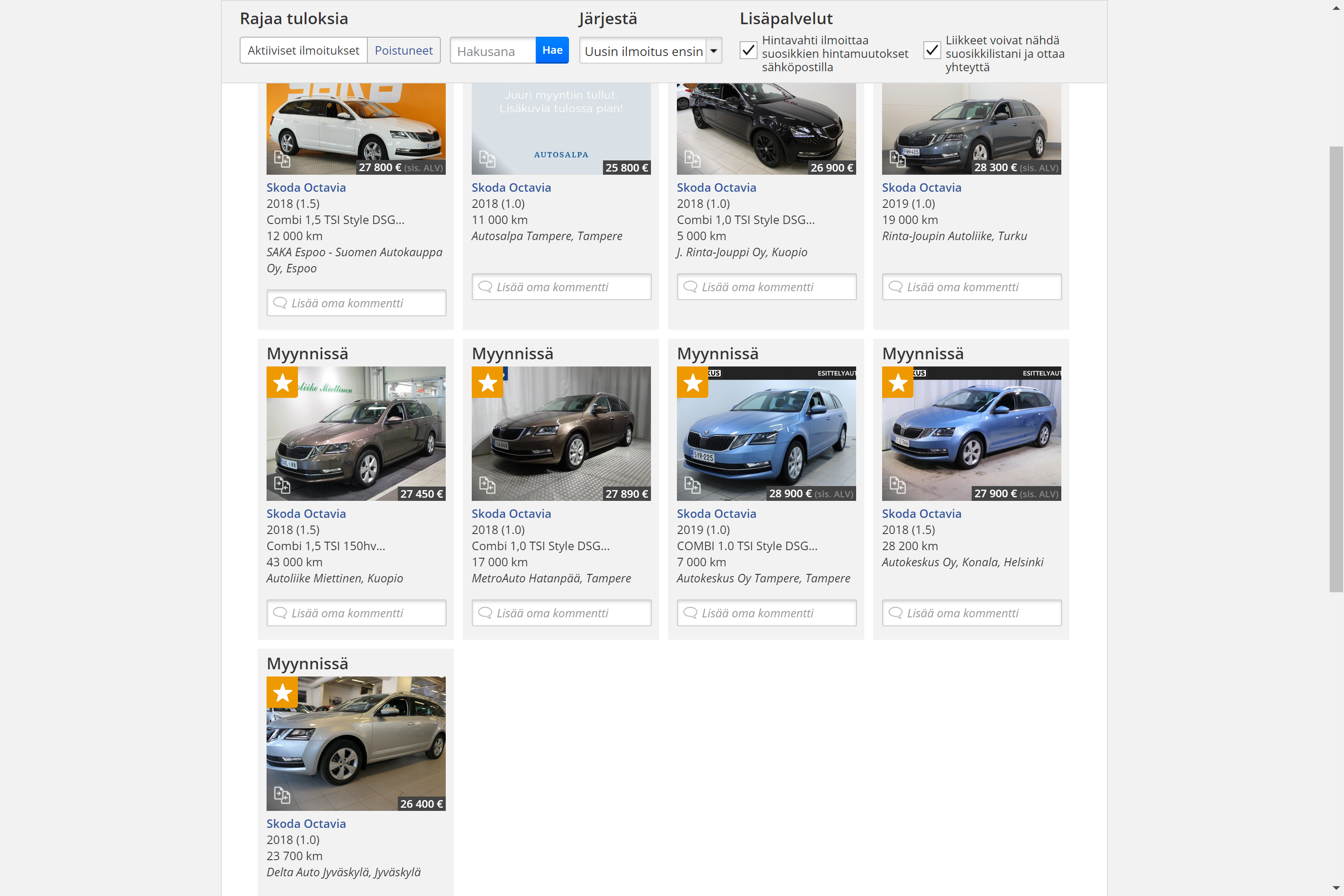The height and width of the screenshot is (896, 1344).
Task: Click compare icon on Autosalpa placeholder image
Action: (x=487, y=159)
